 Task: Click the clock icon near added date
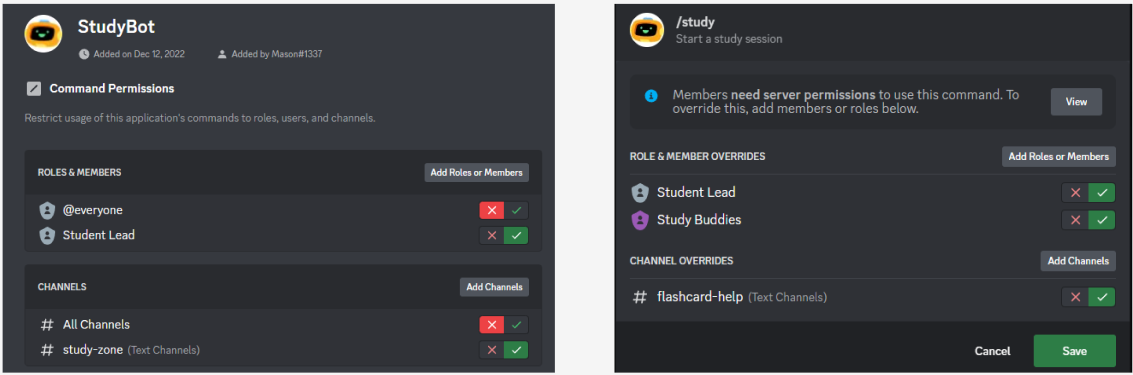85,54
